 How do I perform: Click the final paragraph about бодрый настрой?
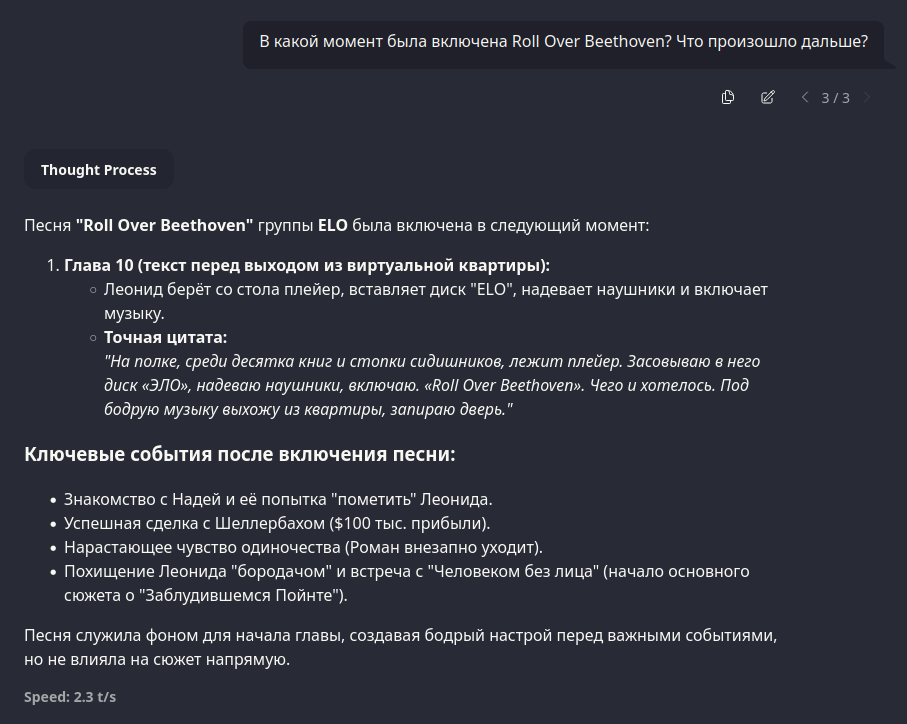400,646
